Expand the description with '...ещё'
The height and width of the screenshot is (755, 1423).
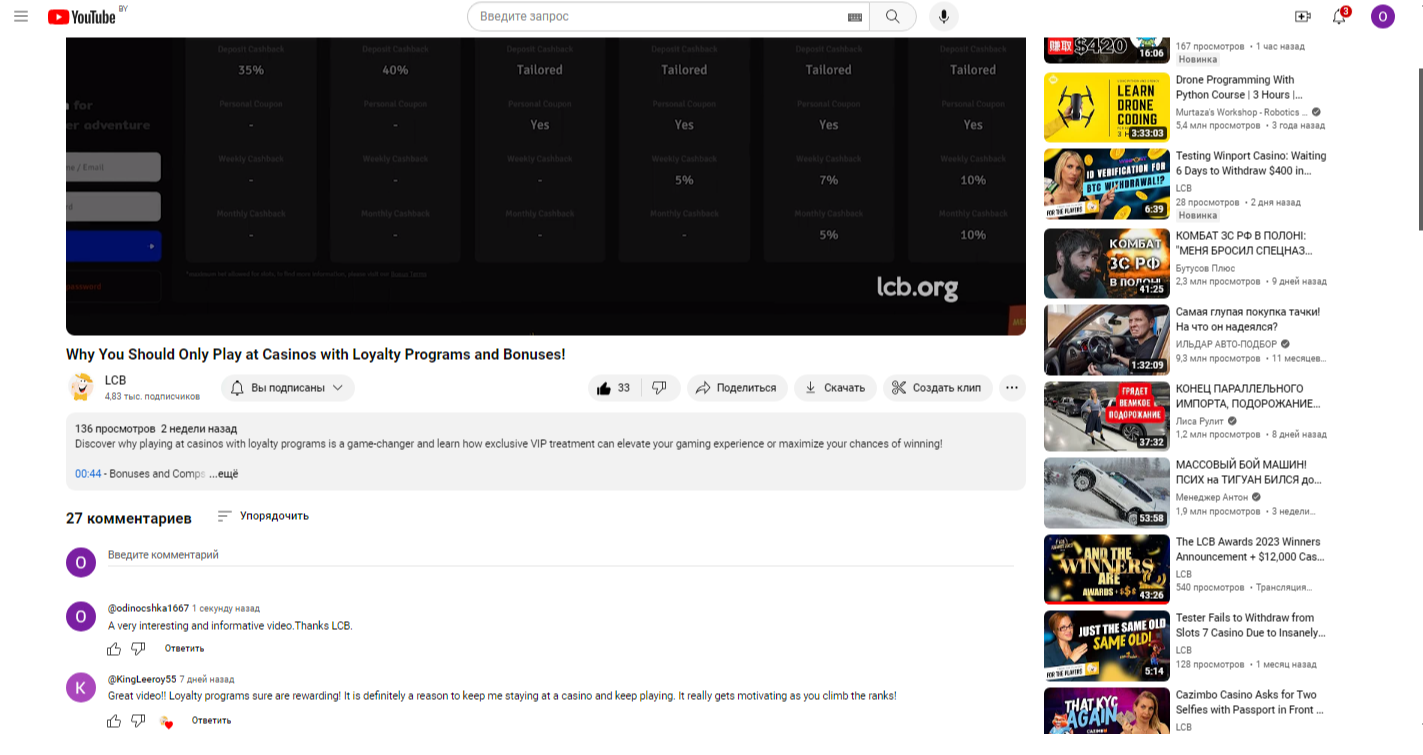pos(224,474)
